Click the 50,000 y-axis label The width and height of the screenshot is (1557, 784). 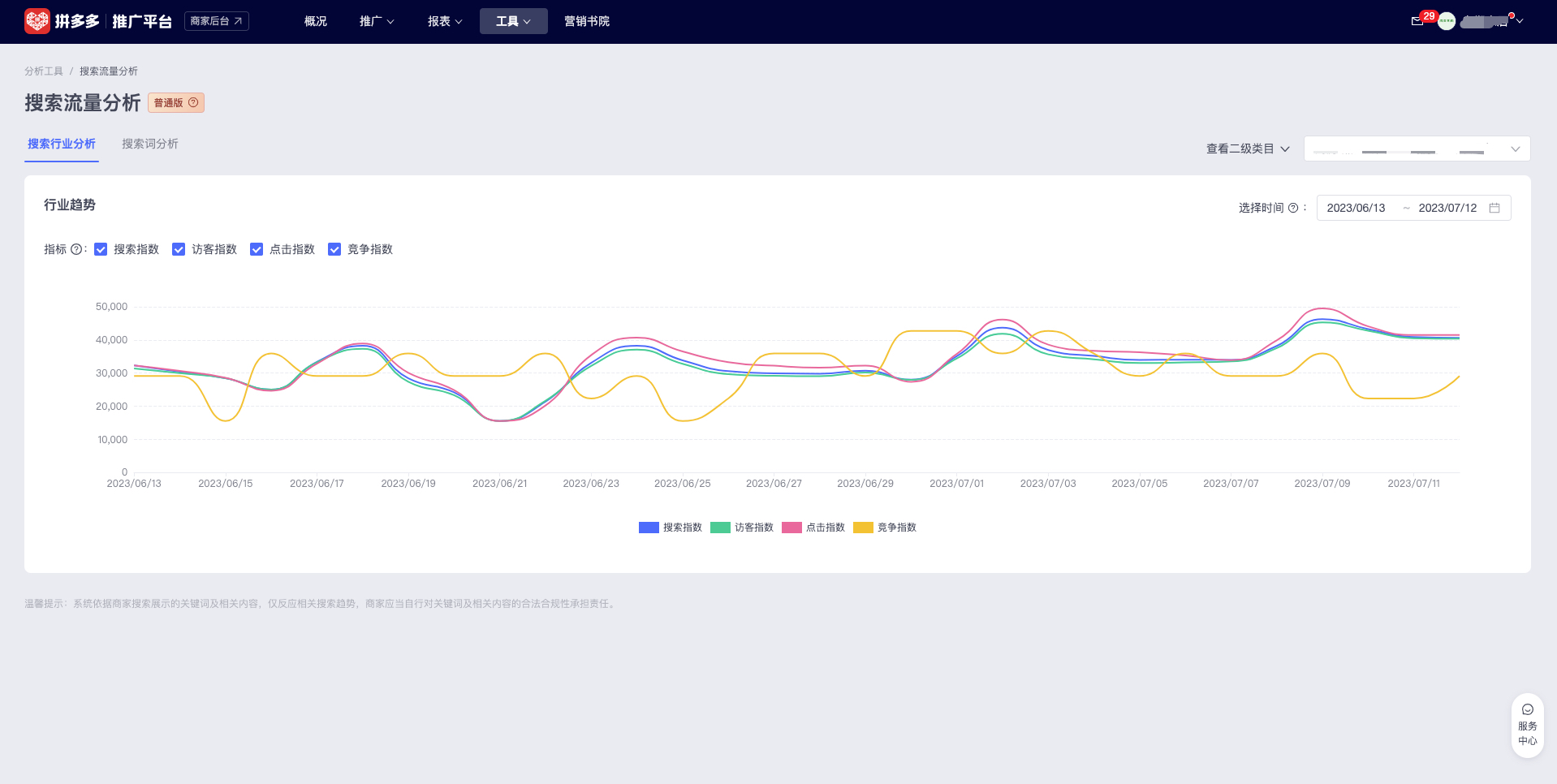111,307
